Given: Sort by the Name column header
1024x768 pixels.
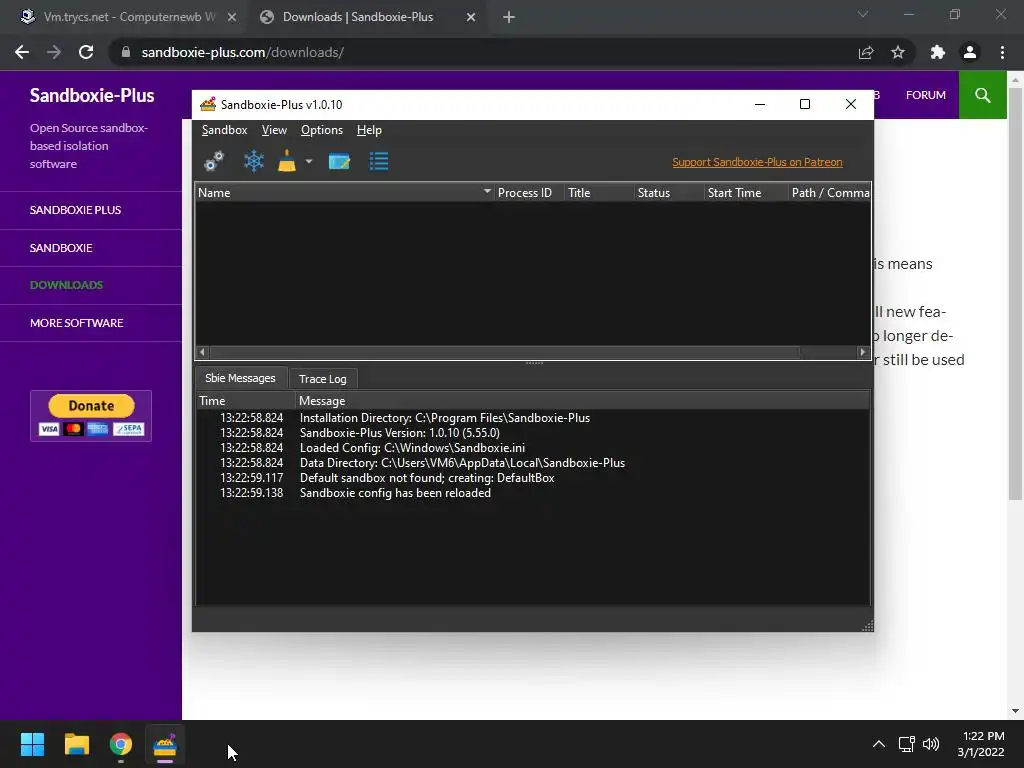Looking at the screenshot, I should (x=344, y=193).
